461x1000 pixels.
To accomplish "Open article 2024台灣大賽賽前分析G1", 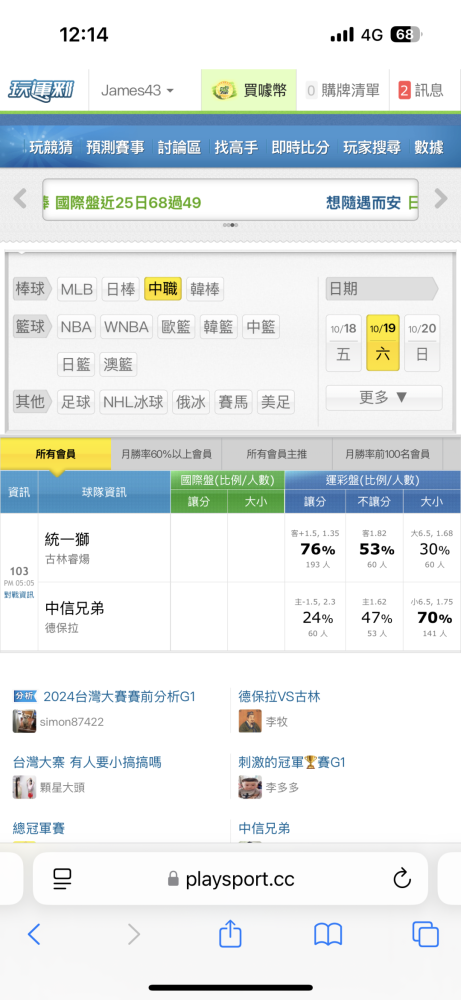I will (119, 696).
